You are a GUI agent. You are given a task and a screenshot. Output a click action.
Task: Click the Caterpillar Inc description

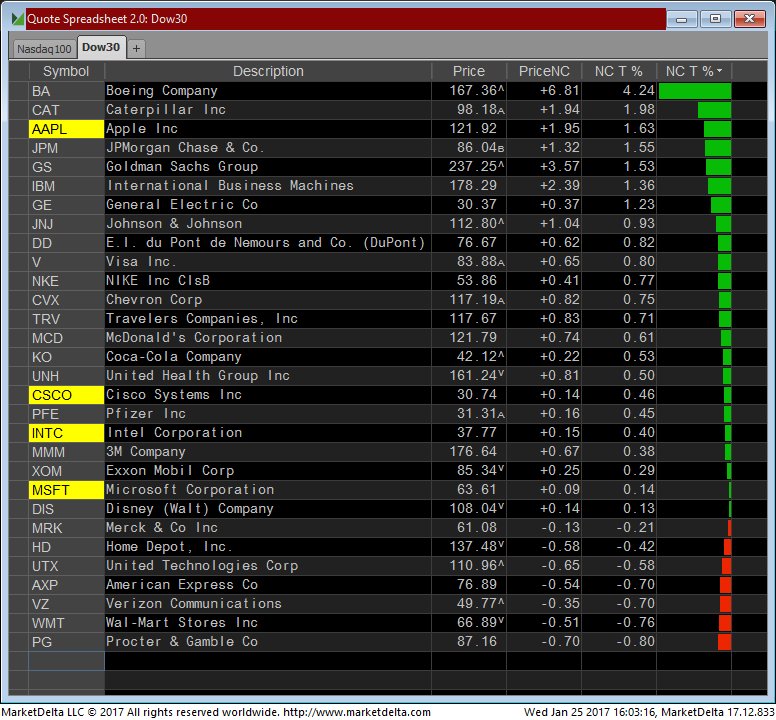pyautogui.click(x=166, y=110)
